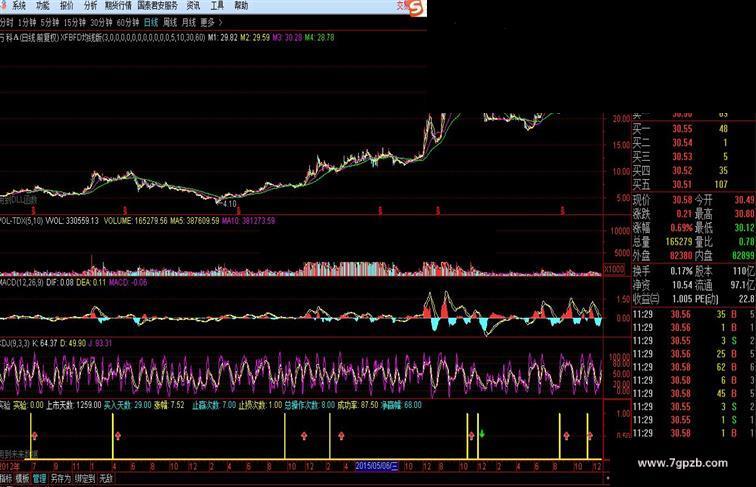Click the 上市天数 1259.00 statistic text
Viewport: 756px width, 487px height.
coord(74,405)
